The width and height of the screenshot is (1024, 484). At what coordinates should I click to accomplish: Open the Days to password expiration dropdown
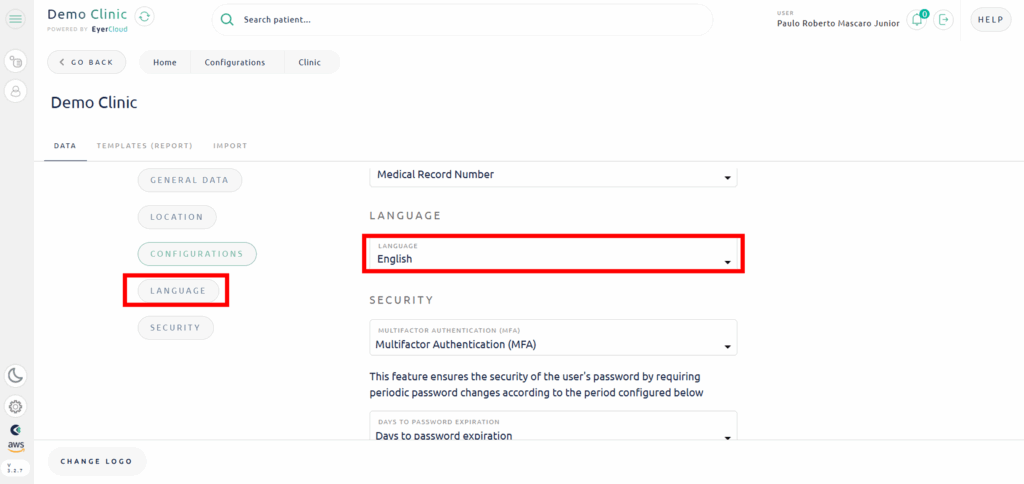click(553, 430)
